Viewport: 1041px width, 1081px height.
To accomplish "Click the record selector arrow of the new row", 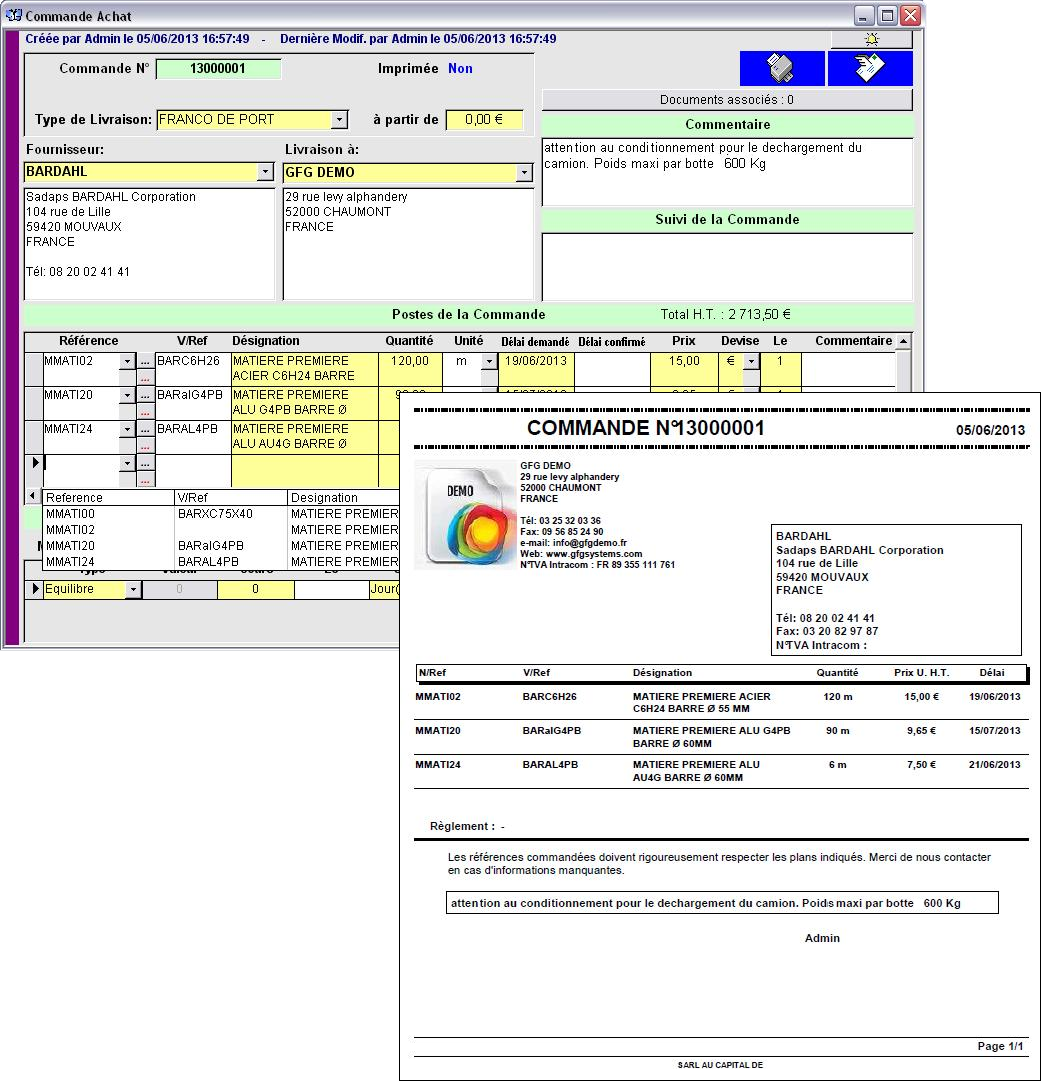I will pos(34,463).
